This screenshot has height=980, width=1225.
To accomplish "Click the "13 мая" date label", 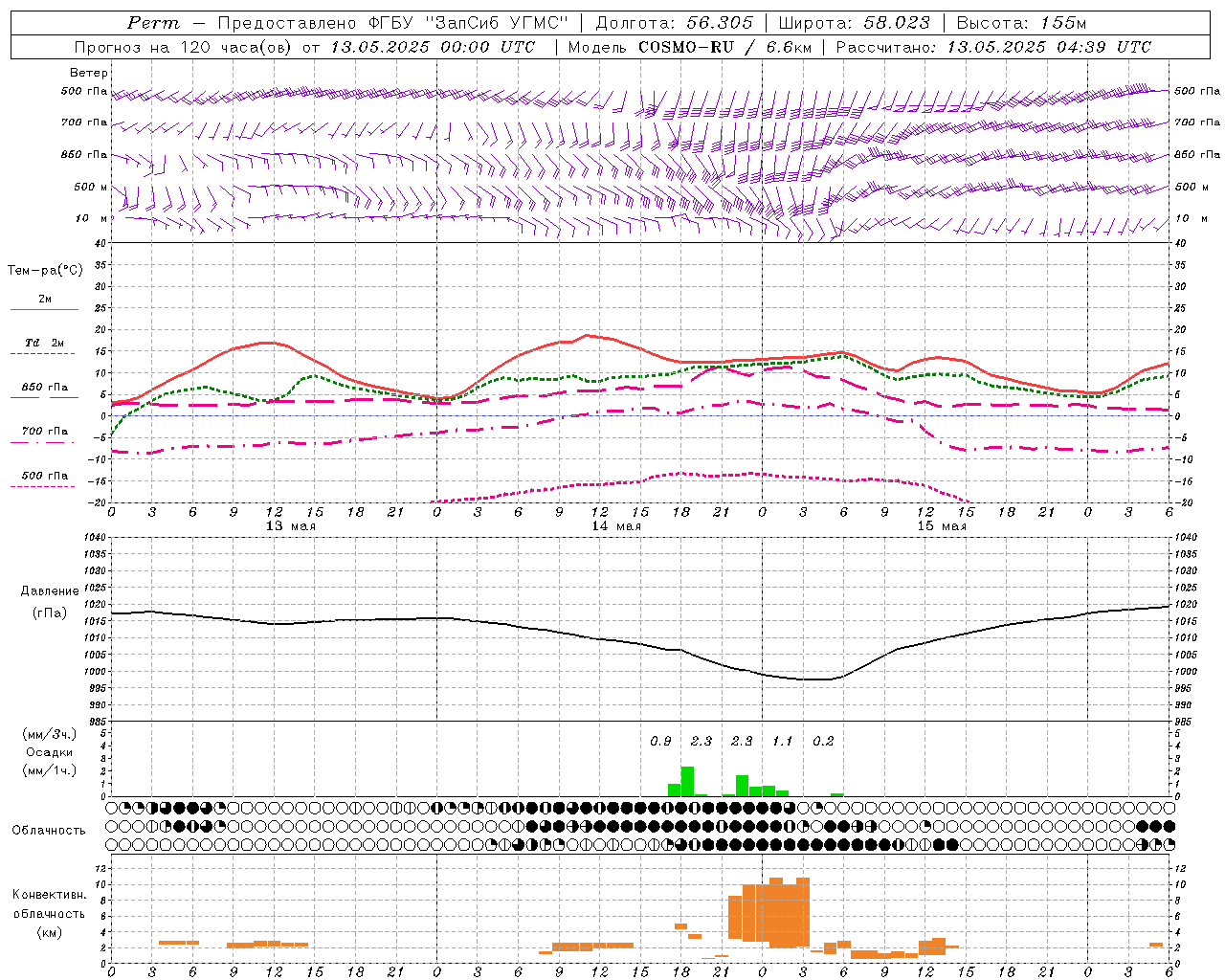I will pyautogui.click(x=290, y=526).
